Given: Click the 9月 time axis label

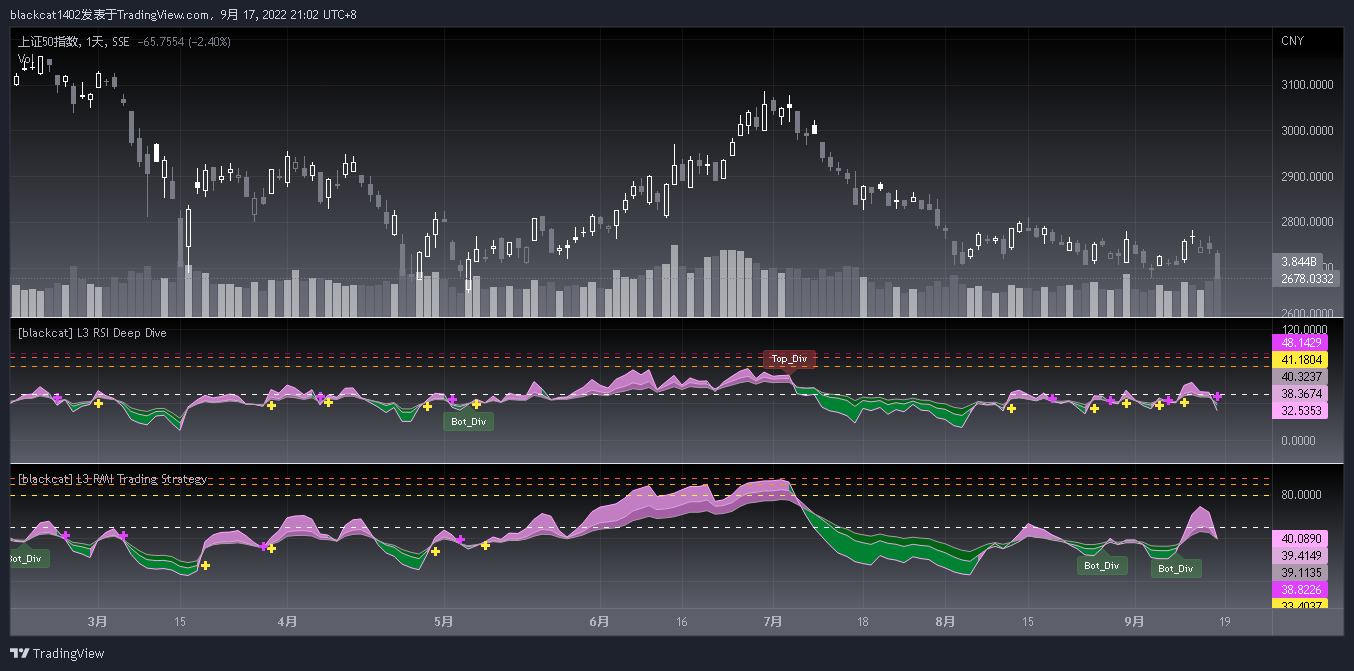Looking at the screenshot, I should coord(1133,621).
